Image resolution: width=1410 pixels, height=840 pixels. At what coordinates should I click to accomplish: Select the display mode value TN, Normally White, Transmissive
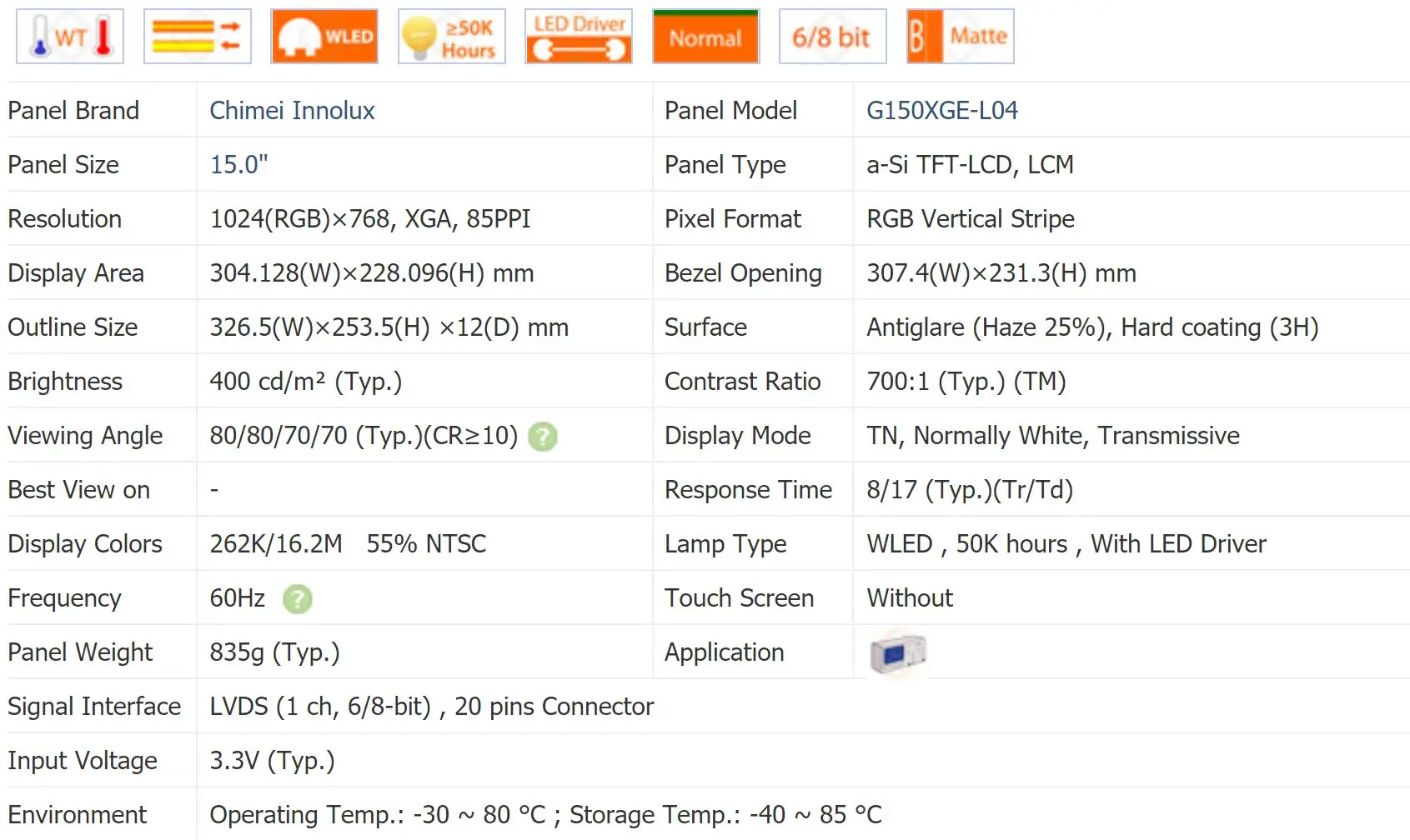click(x=1053, y=436)
